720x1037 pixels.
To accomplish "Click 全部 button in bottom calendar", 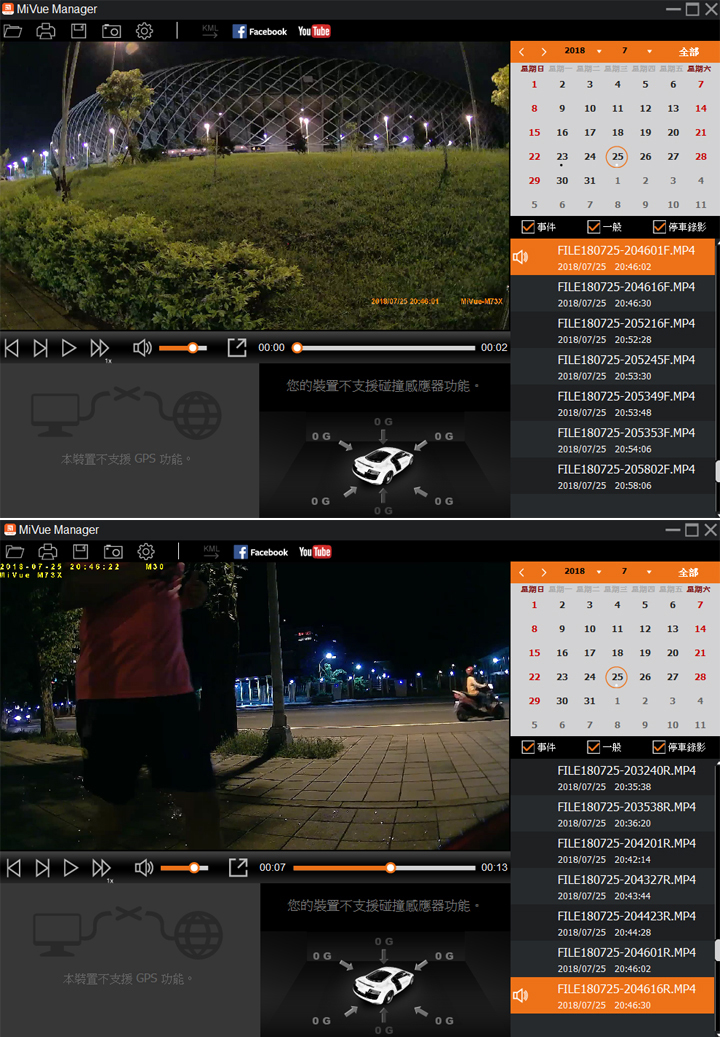I will pyautogui.click(x=688, y=572).
